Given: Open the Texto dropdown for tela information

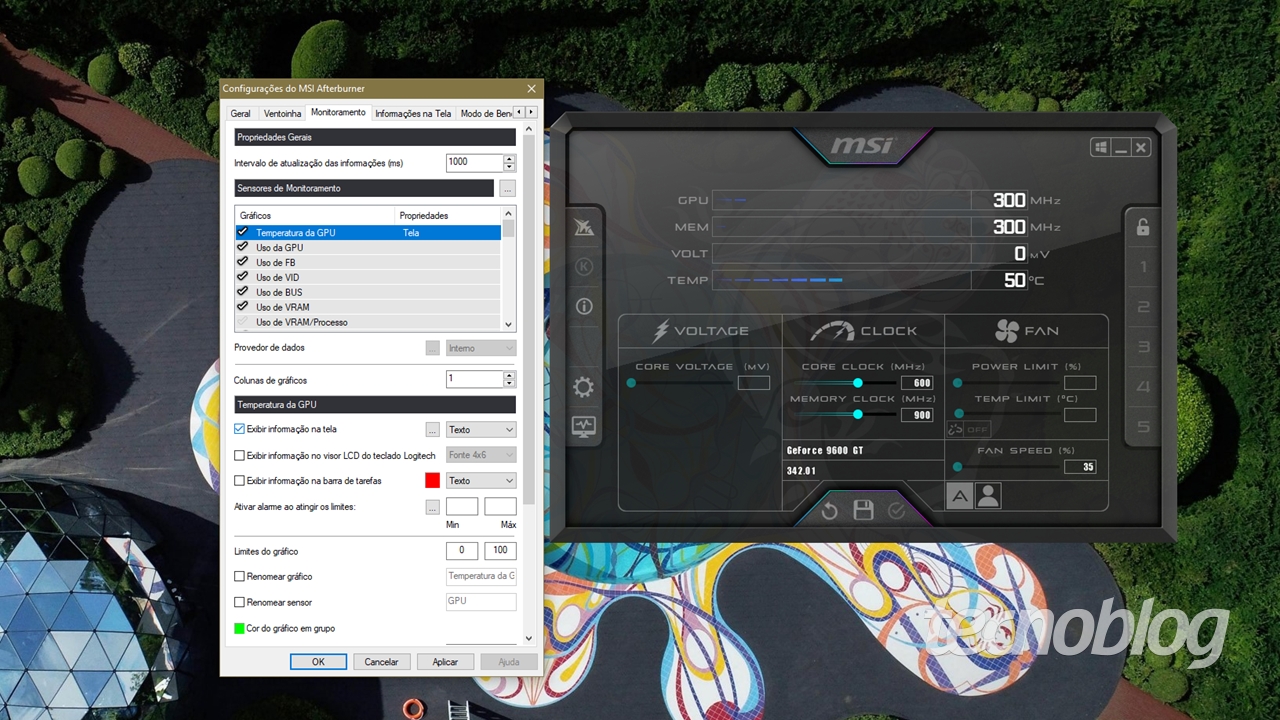Looking at the screenshot, I should pyautogui.click(x=481, y=429).
